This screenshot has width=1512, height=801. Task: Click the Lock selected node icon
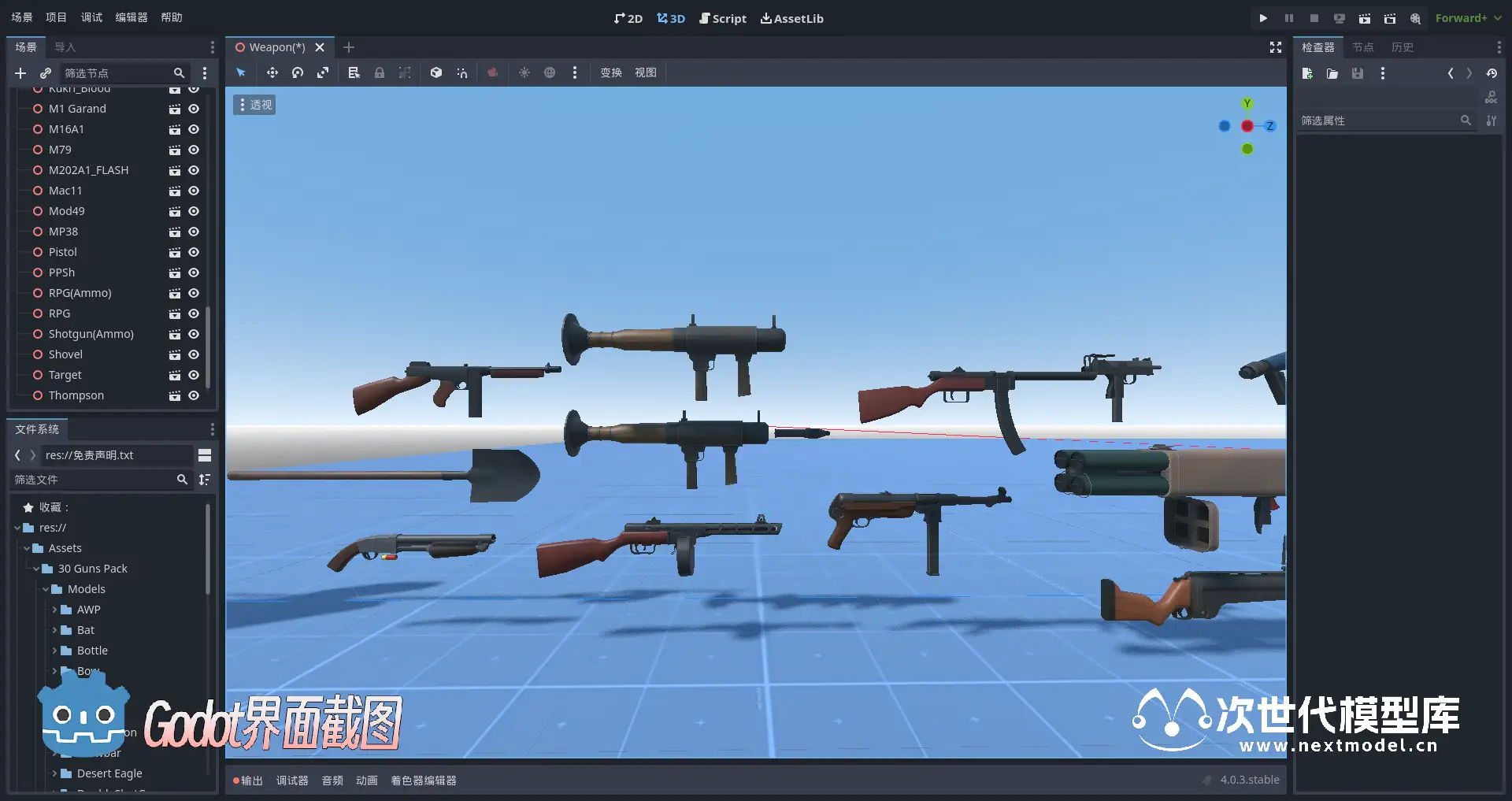pyautogui.click(x=380, y=72)
